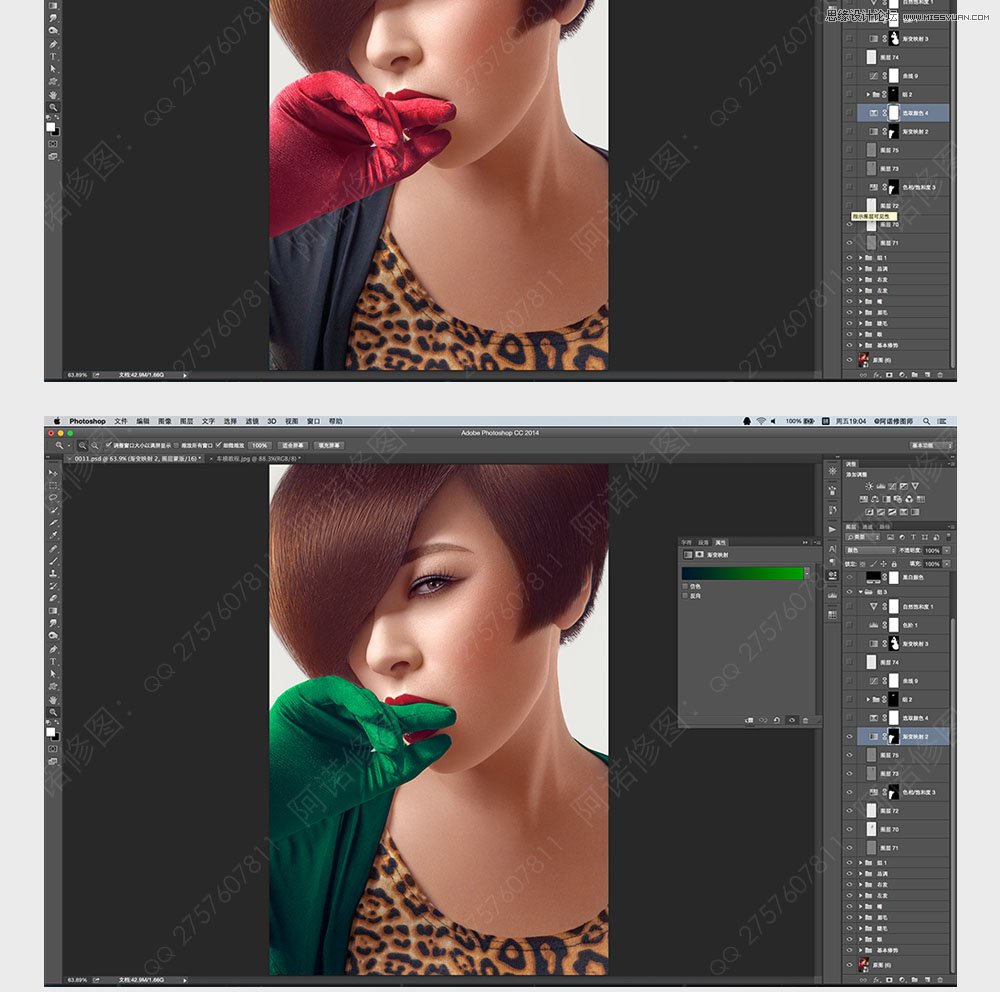The image size is (1000, 992).
Task: Create a new layer with the new layer icon
Action: [927, 980]
